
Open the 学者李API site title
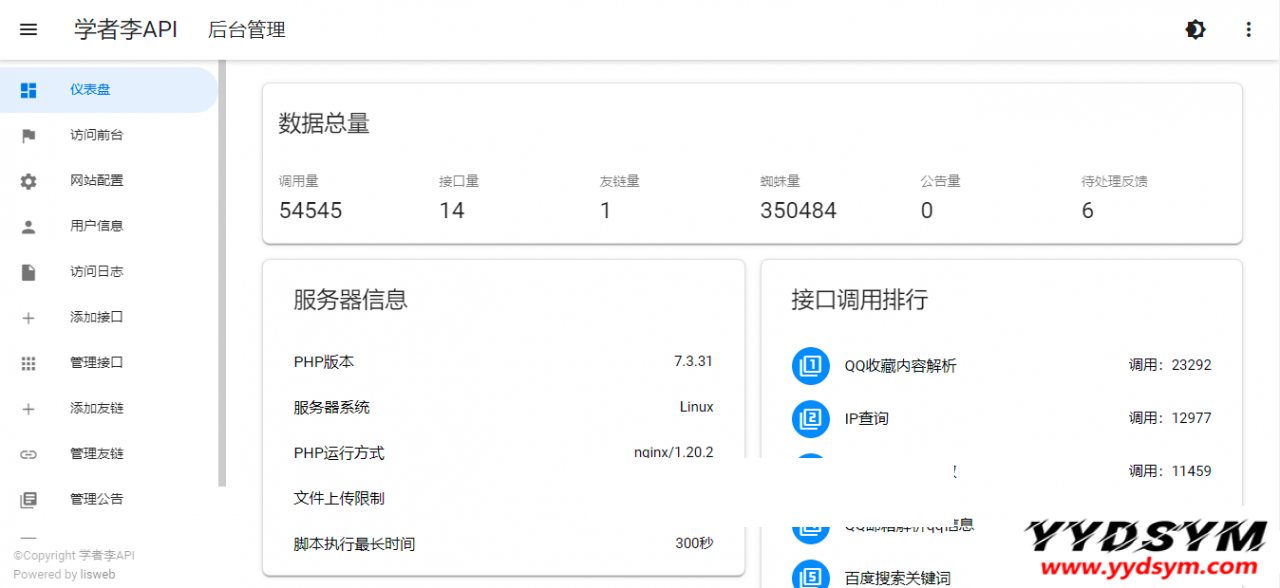coord(125,30)
